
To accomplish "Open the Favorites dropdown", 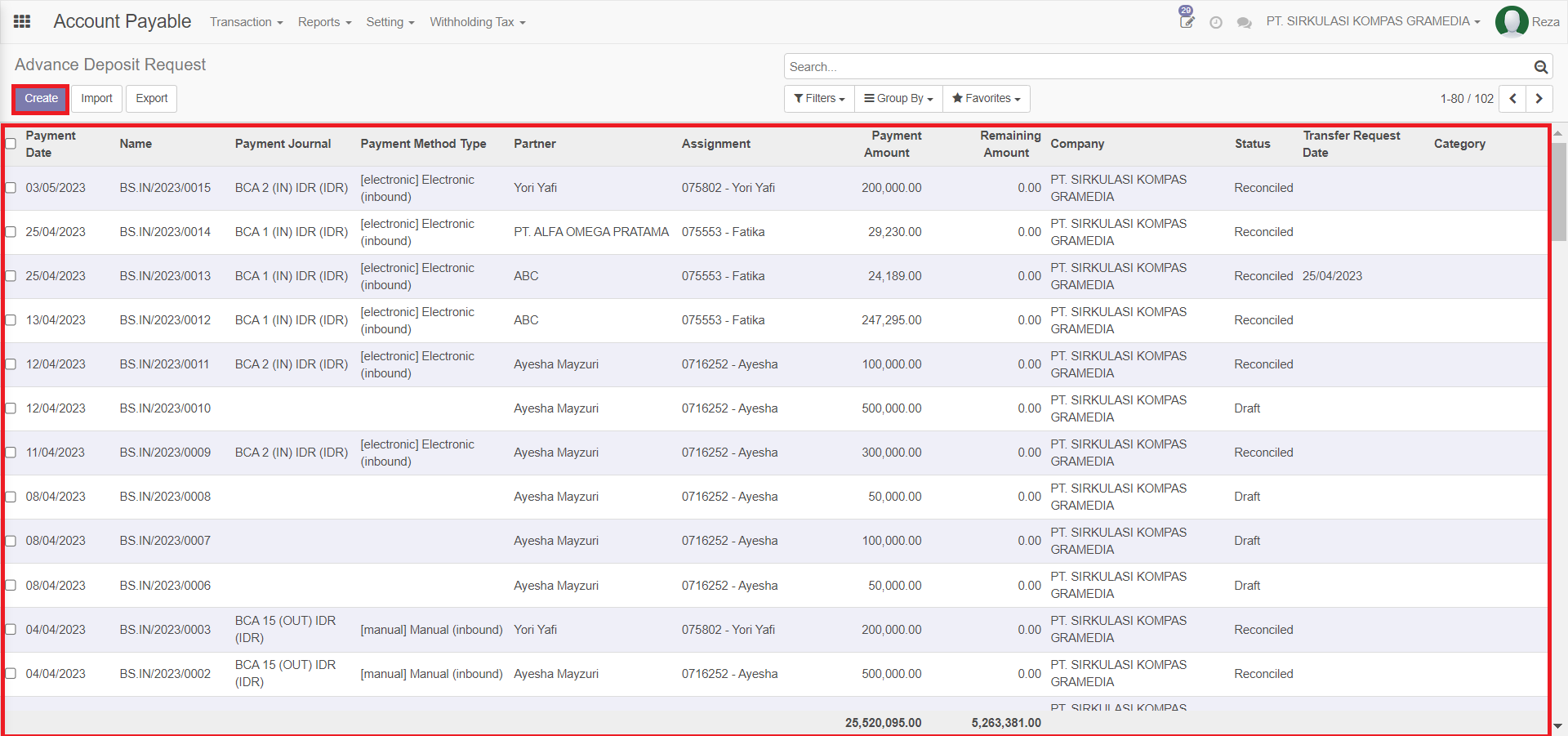I will 987,99.
